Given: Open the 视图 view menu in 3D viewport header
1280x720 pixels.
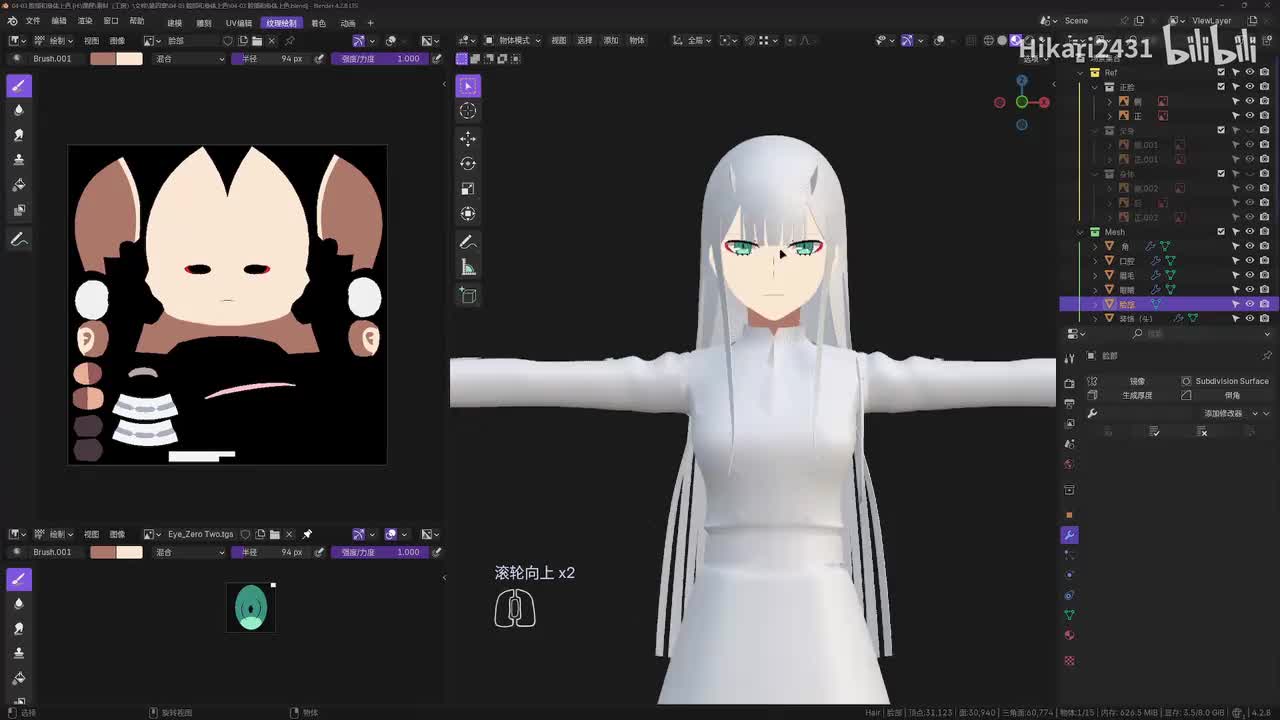Looking at the screenshot, I should [559, 41].
